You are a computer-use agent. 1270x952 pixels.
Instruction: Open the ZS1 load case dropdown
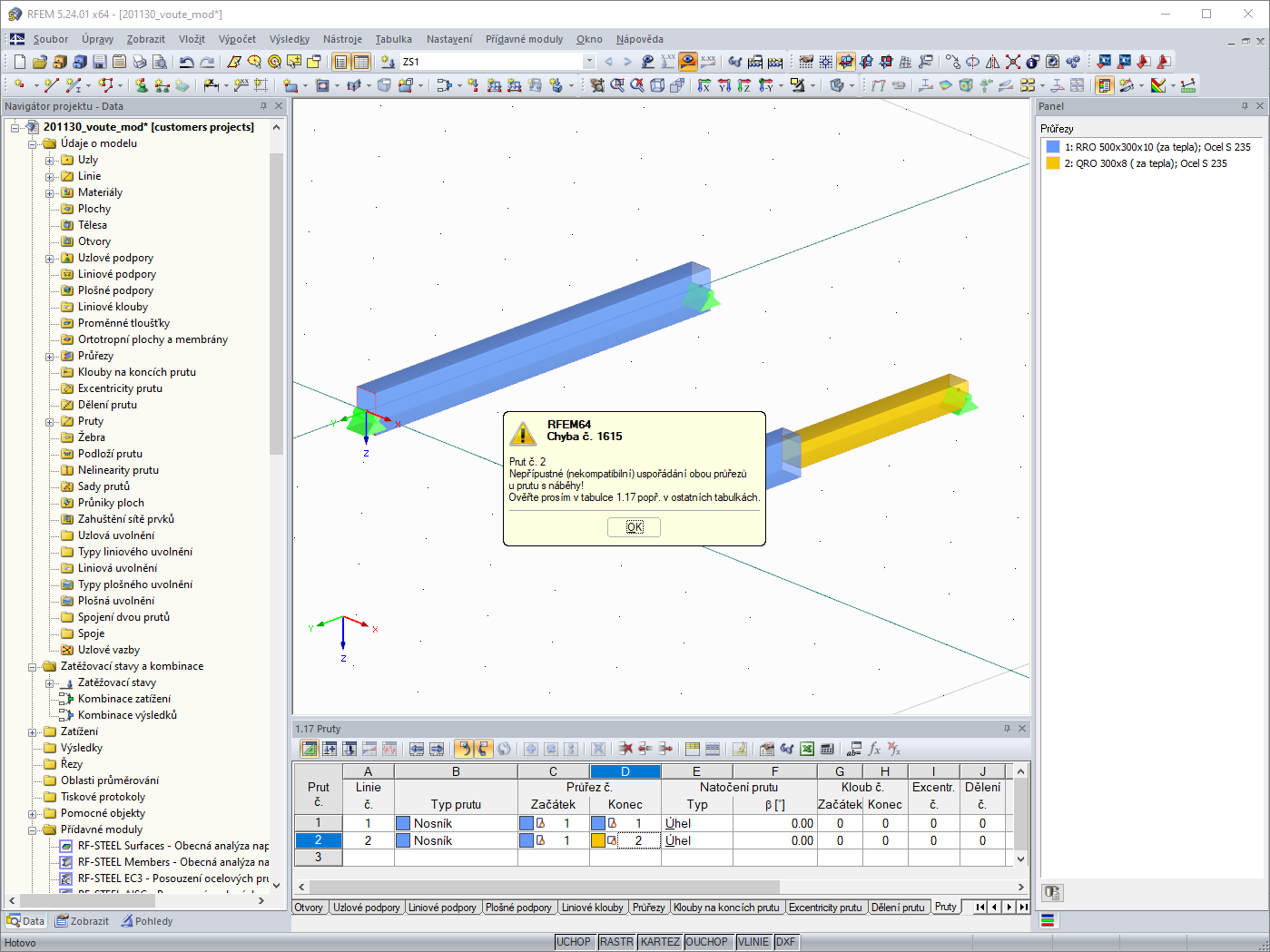(x=589, y=62)
